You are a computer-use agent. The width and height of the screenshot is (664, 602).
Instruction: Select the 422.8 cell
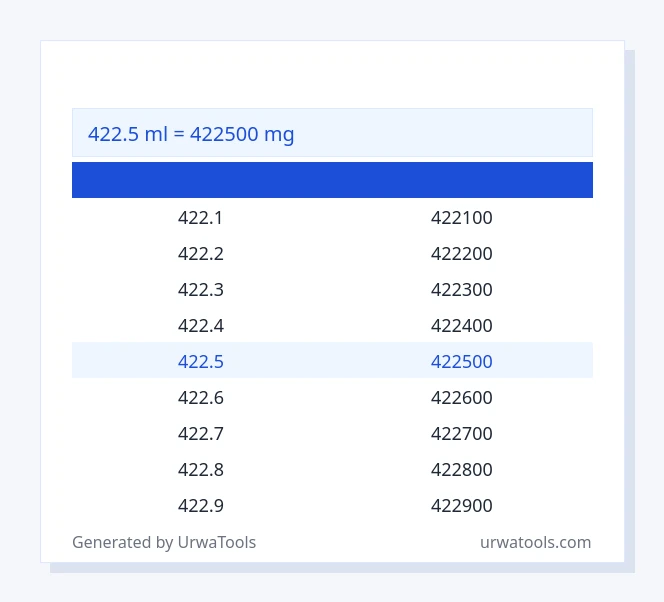pyautogui.click(x=200, y=470)
